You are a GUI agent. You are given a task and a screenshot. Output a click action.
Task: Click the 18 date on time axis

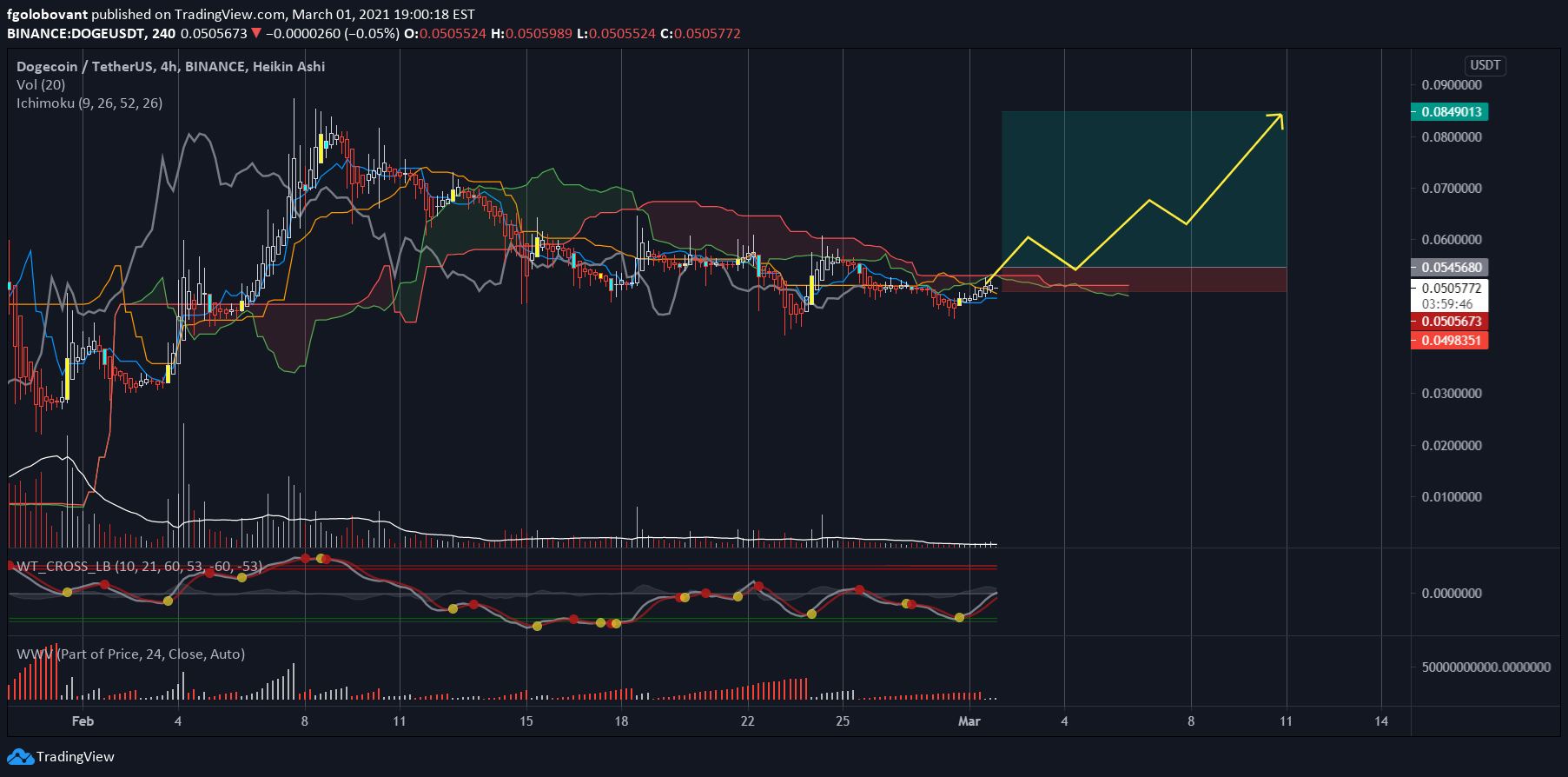click(621, 721)
